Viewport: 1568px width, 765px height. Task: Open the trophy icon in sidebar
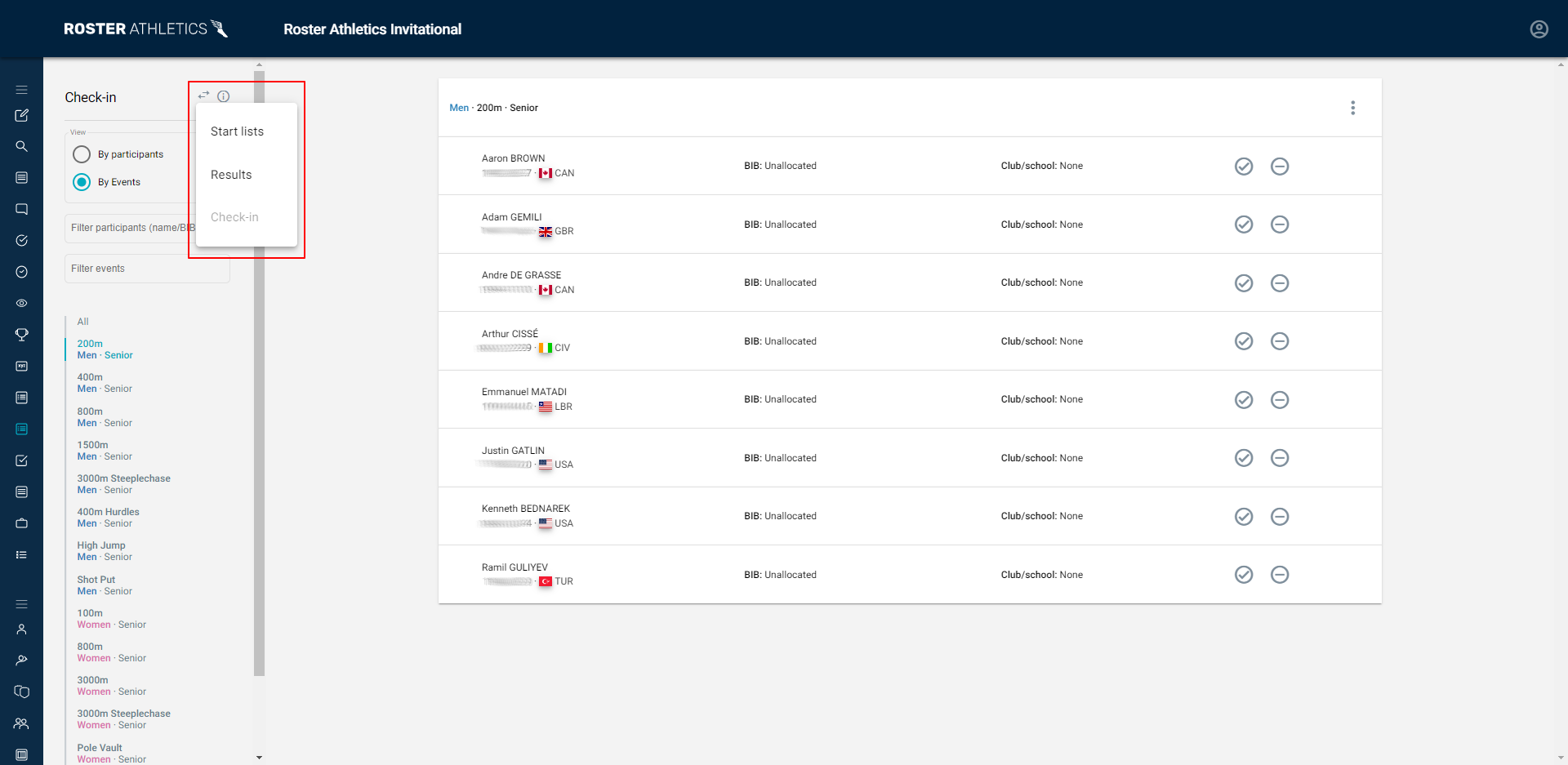(22, 335)
